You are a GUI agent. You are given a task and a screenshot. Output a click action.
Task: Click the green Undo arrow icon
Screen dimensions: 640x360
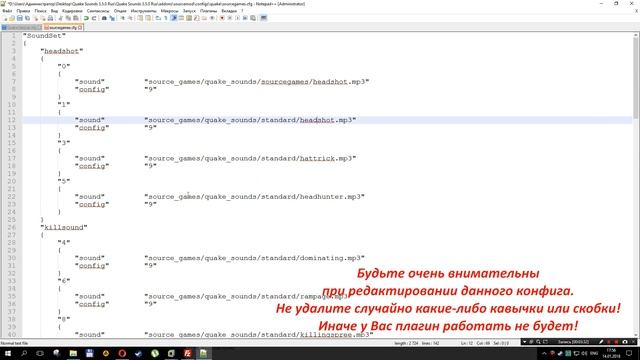pyautogui.click(x=86, y=18)
